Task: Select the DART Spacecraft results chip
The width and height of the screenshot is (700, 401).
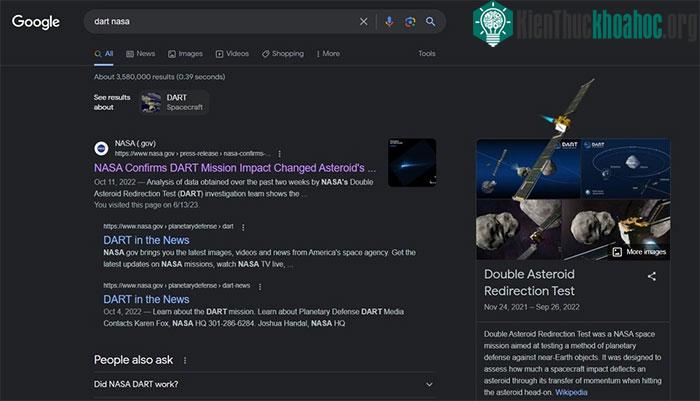Action: (x=174, y=102)
